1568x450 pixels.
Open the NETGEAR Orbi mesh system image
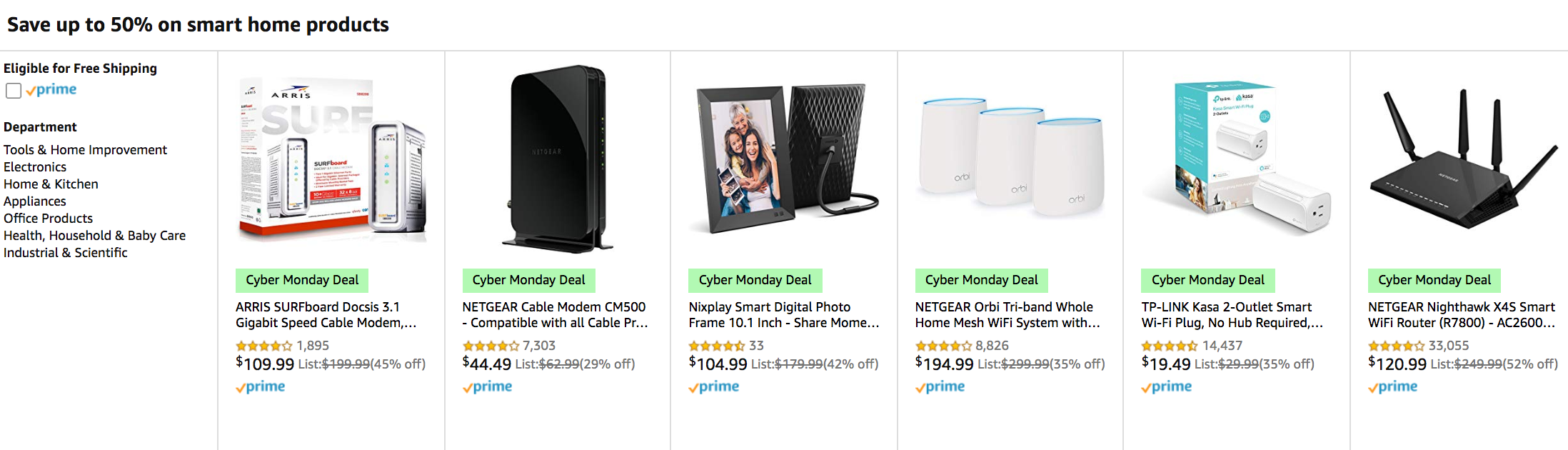(1010, 159)
